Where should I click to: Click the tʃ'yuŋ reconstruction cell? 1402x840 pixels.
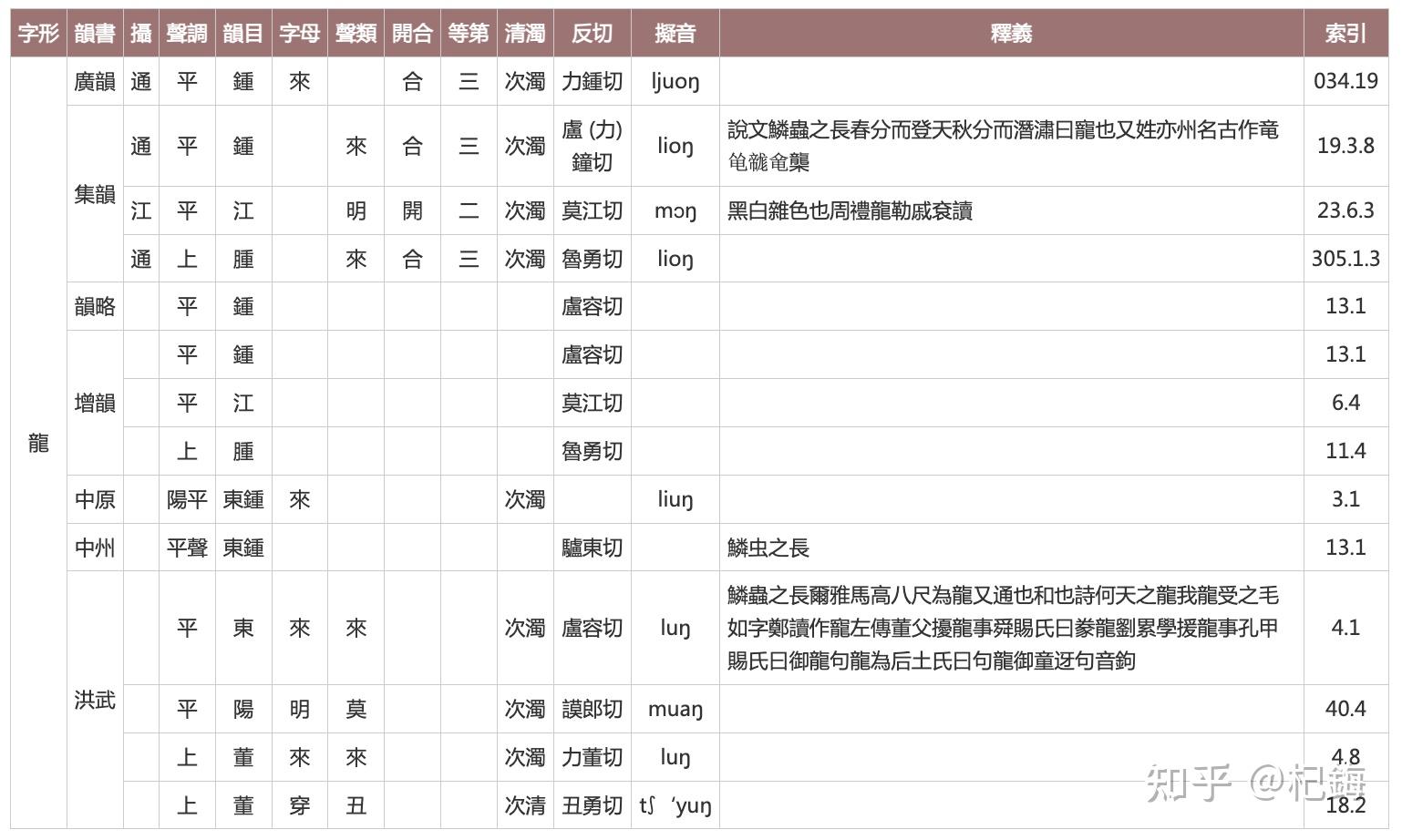[675, 805]
